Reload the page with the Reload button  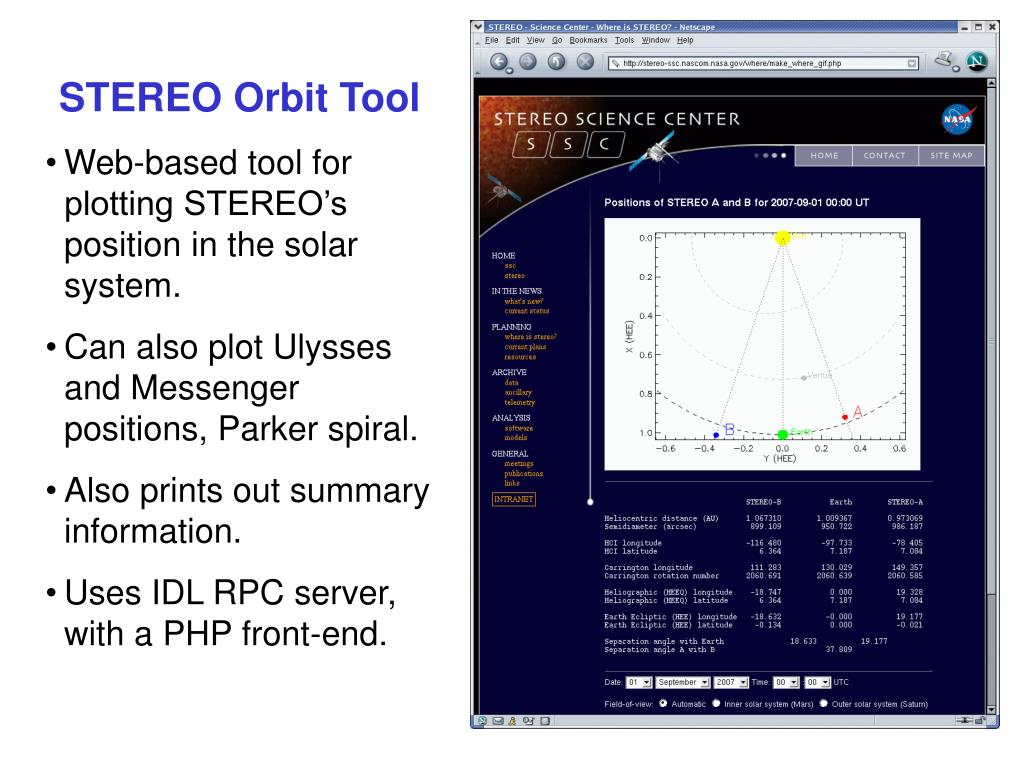pyautogui.click(x=556, y=62)
